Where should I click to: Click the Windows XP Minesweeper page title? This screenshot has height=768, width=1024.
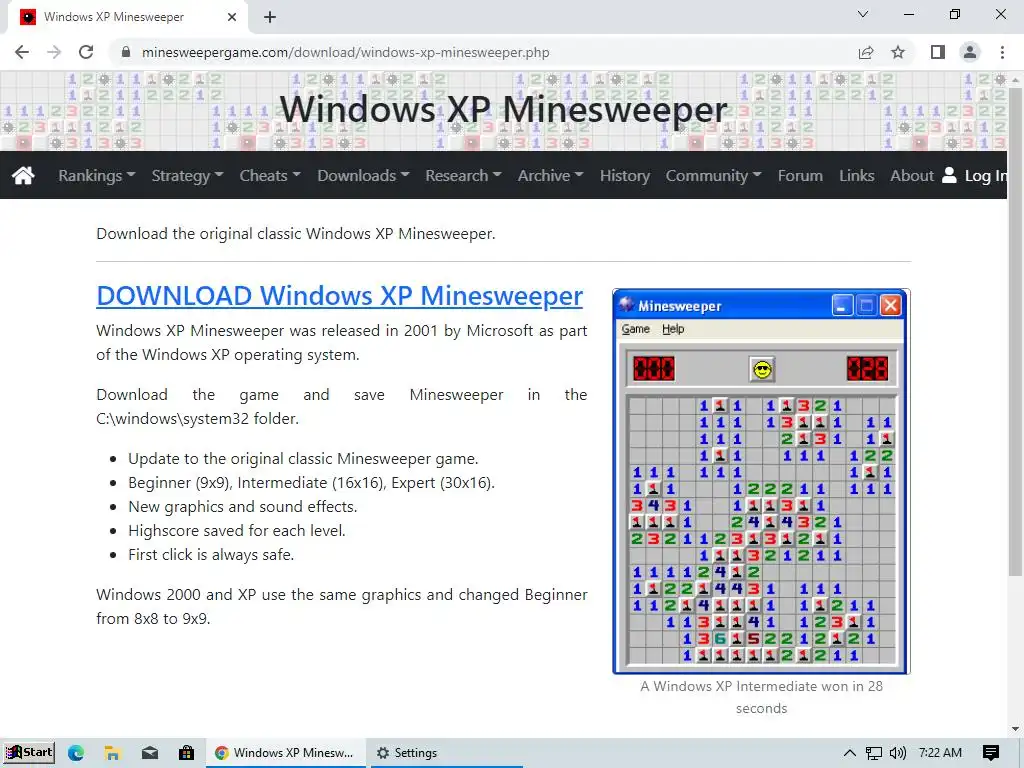pos(504,108)
